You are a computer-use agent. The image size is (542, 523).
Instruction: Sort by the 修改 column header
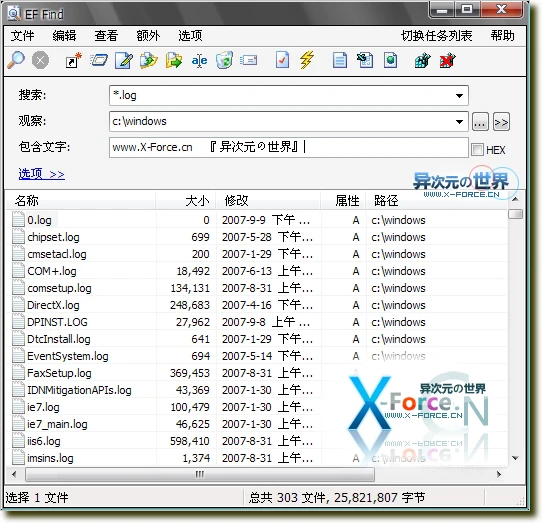(x=269, y=200)
